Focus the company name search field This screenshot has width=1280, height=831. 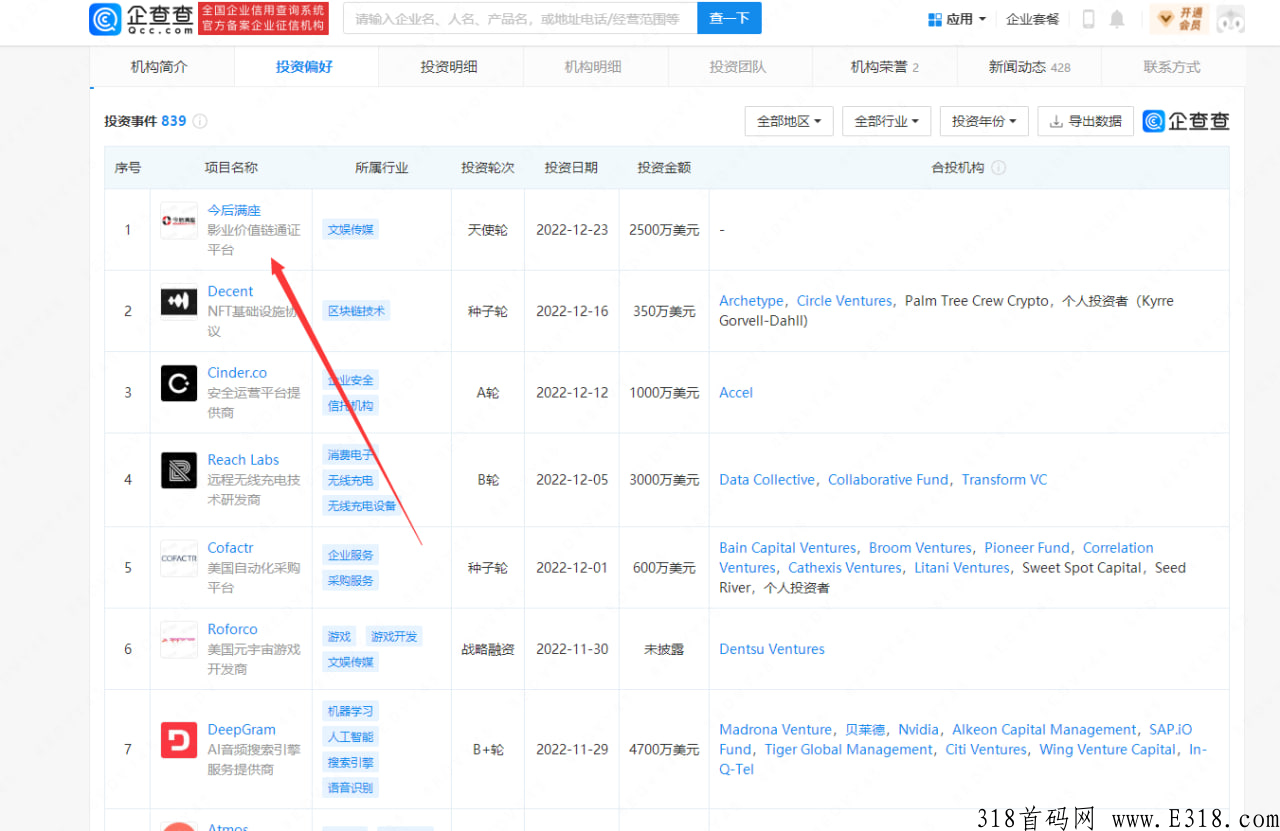[x=520, y=18]
